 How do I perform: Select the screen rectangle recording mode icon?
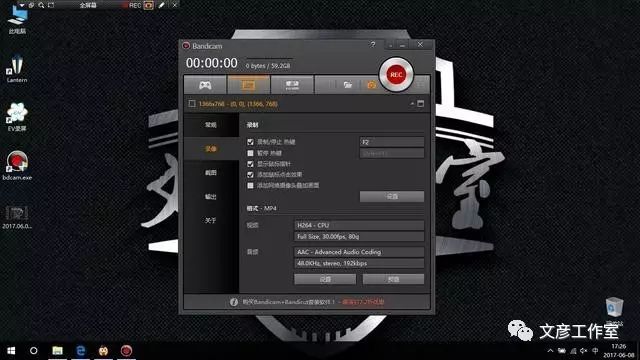click(249, 85)
